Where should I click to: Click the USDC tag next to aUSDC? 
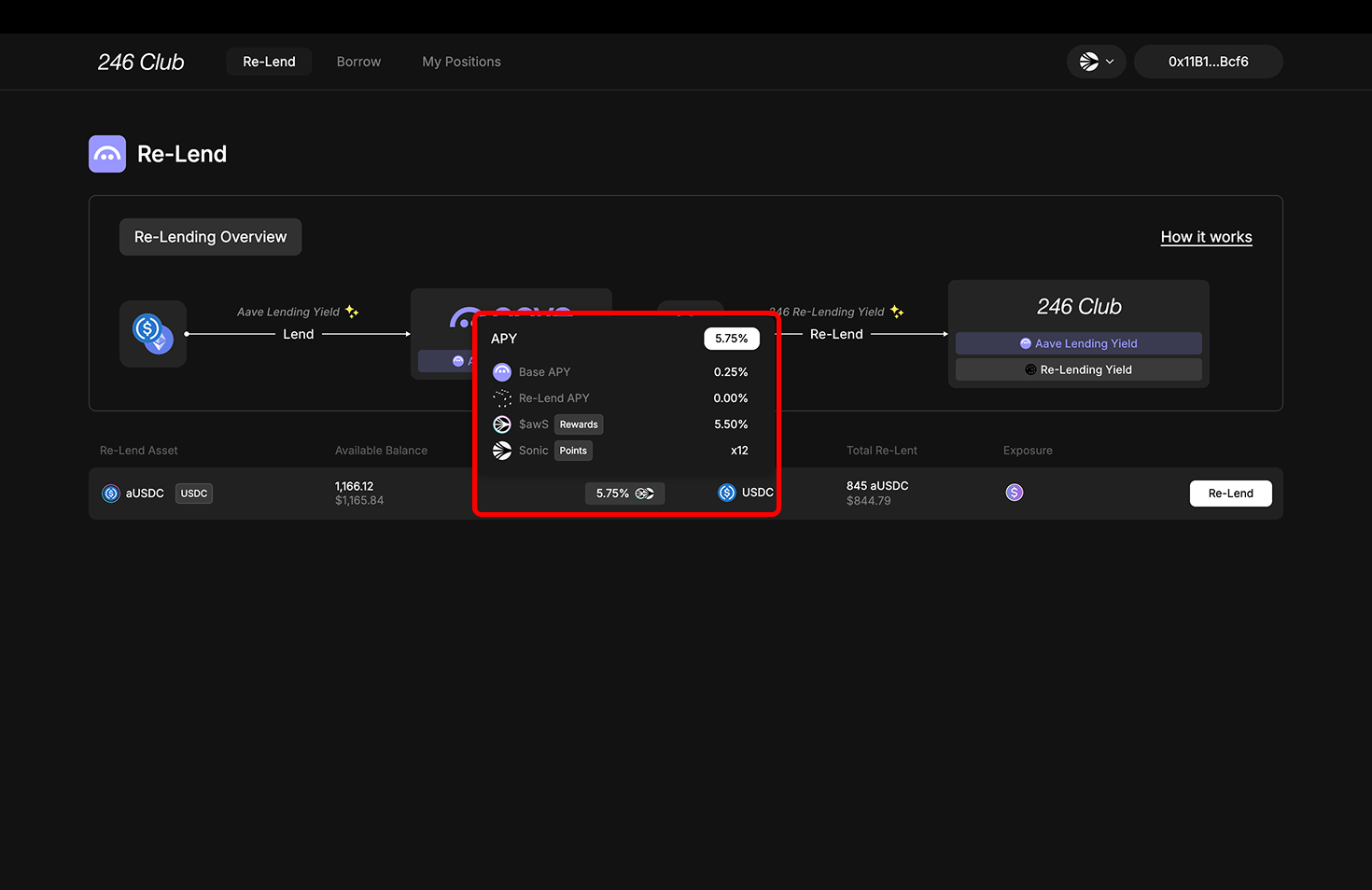click(x=194, y=494)
